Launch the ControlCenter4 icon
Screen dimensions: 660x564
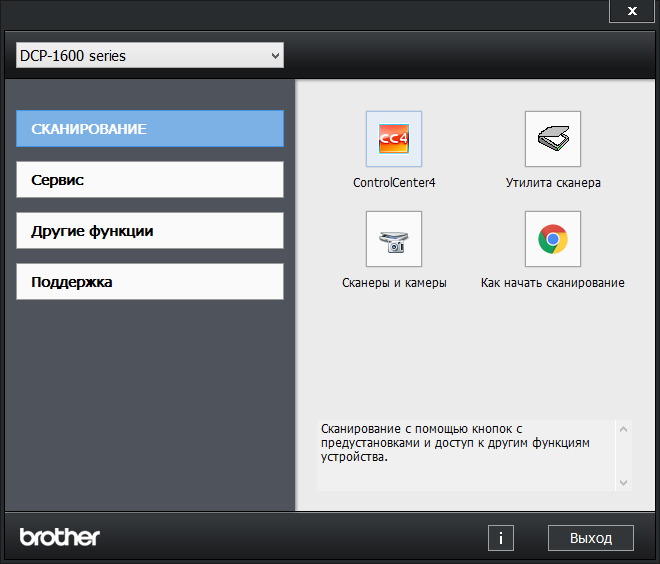tap(394, 139)
